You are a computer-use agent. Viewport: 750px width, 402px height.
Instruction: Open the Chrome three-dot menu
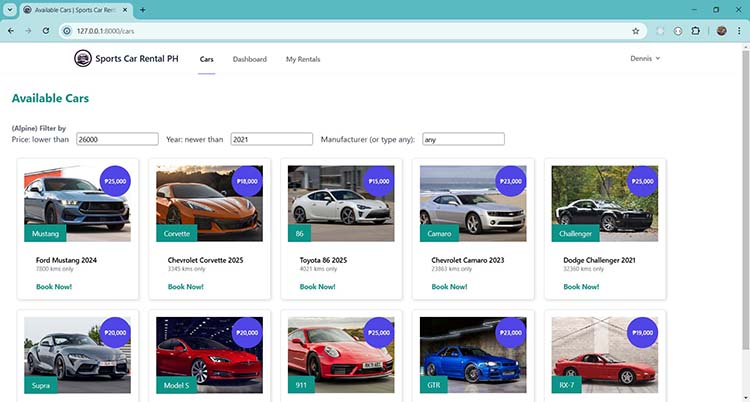coord(739,31)
